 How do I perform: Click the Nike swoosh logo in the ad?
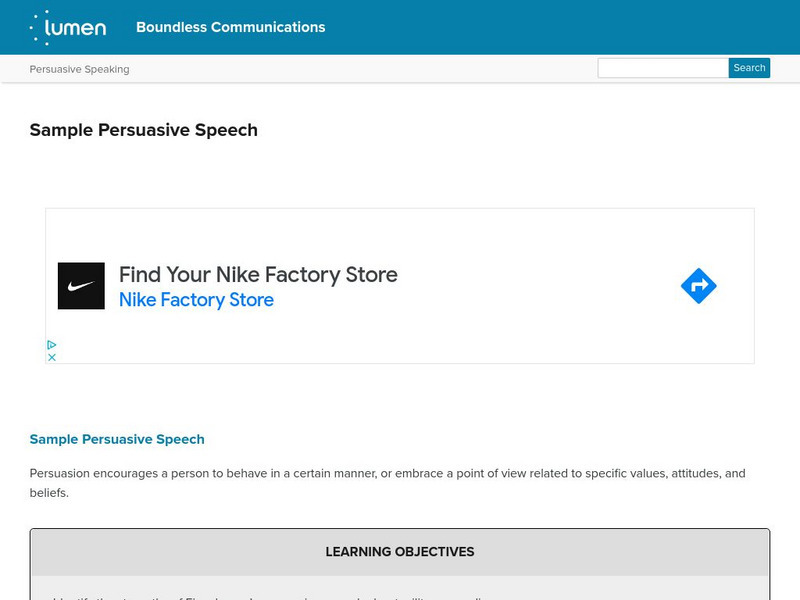point(81,286)
